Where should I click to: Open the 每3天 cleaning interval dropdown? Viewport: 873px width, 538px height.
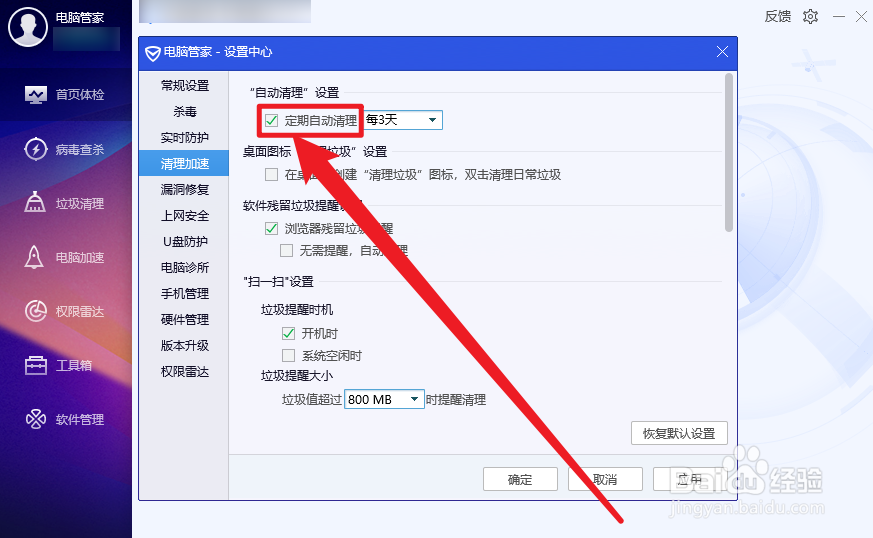click(x=403, y=120)
